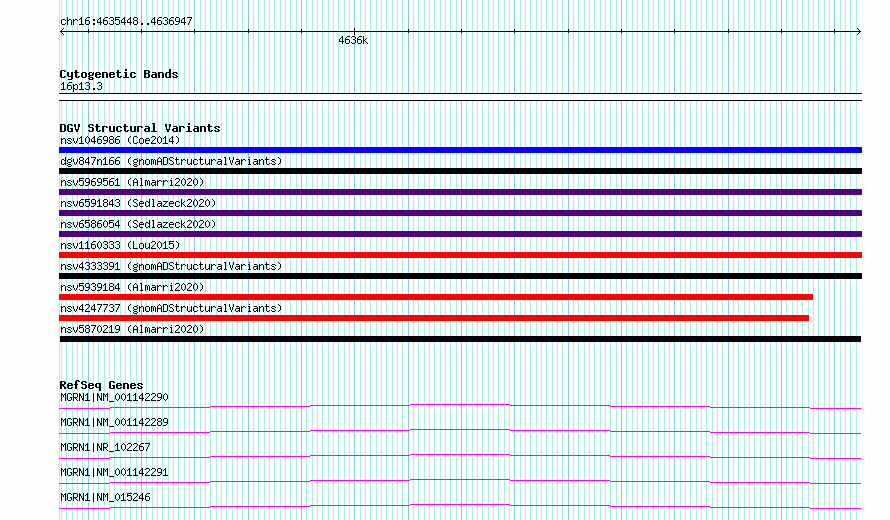The width and height of the screenshot is (890, 520).
Task: Click the nsv1046986 (Coe2014) label
Action: 120,140
